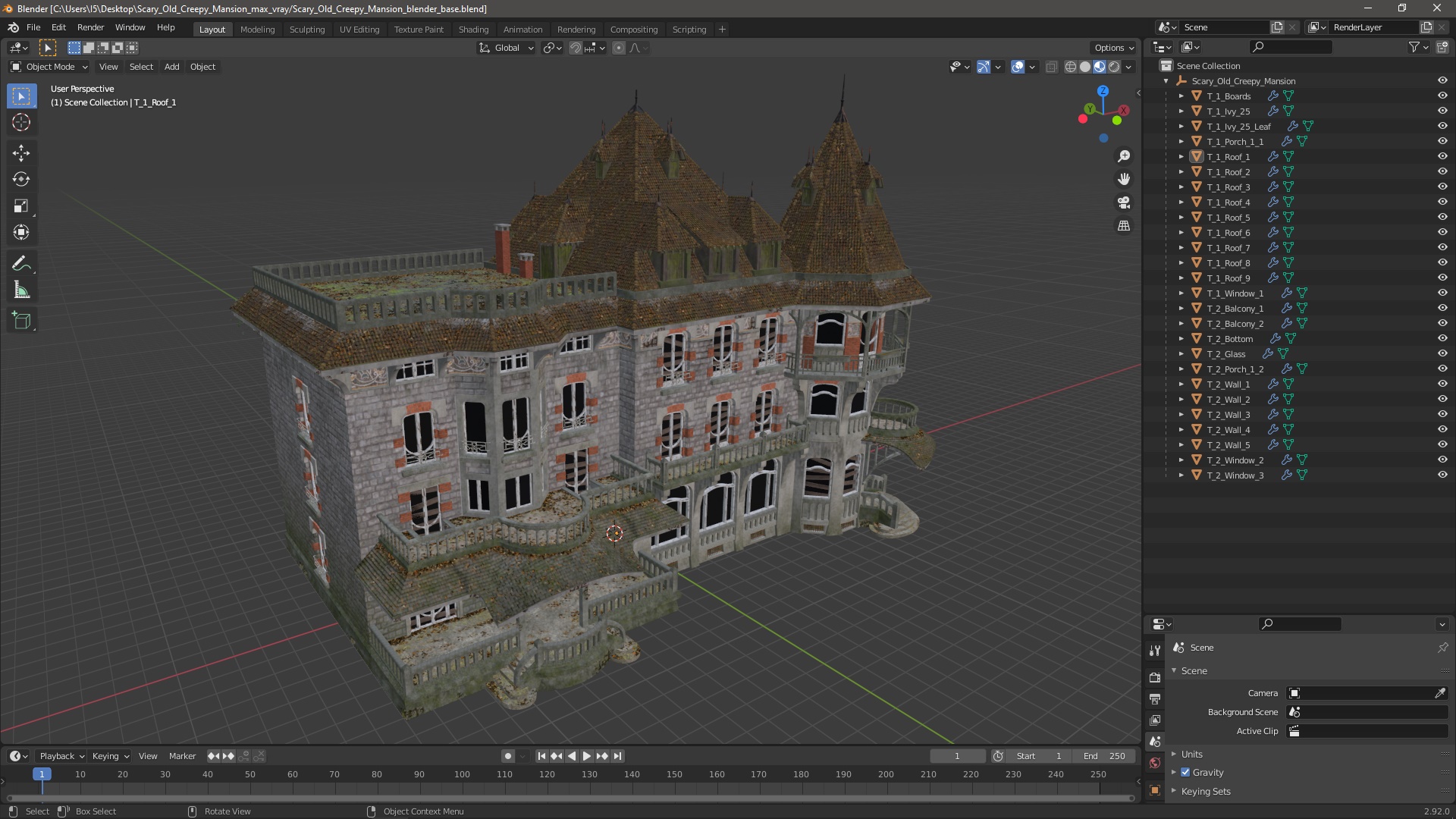Viewport: 1456px width, 819px height.
Task: Switch to the Shading workspace tab
Action: [472, 29]
